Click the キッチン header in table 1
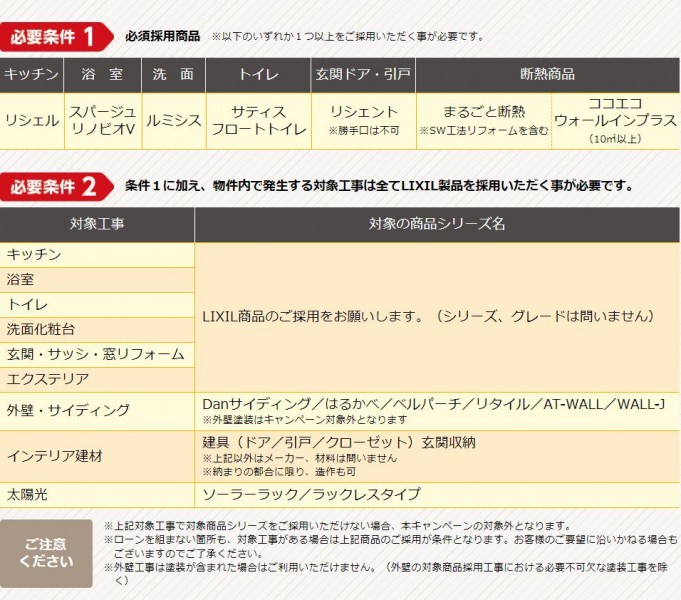 pyautogui.click(x=32, y=75)
